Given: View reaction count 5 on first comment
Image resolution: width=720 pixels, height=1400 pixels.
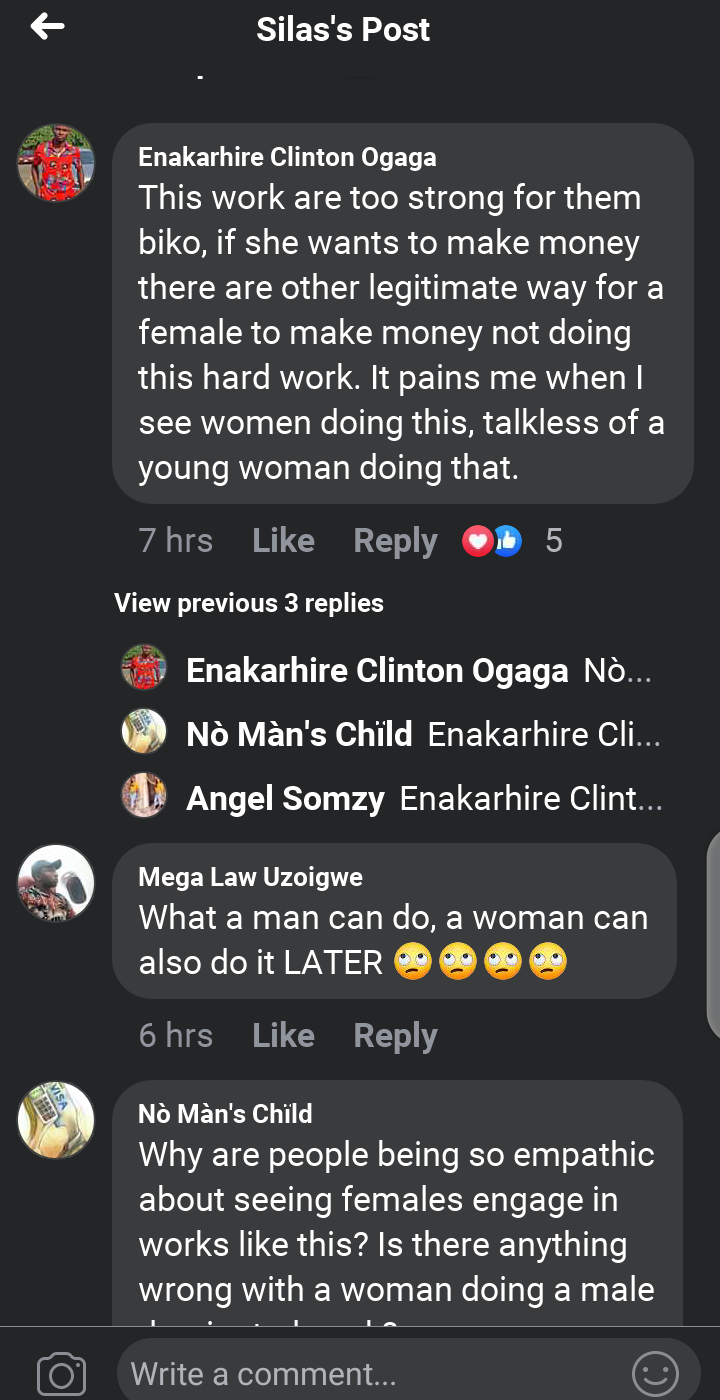Looking at the screenshot, I should pyautogui.click(x=554, y=541).
